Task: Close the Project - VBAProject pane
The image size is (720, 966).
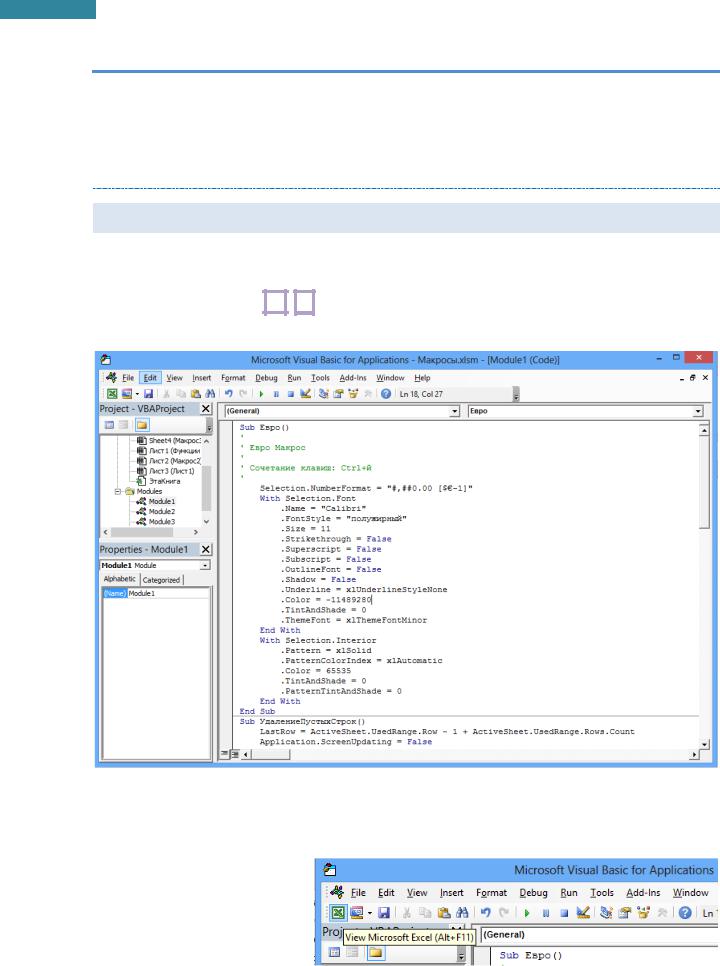Action: [x=205, y=409]
